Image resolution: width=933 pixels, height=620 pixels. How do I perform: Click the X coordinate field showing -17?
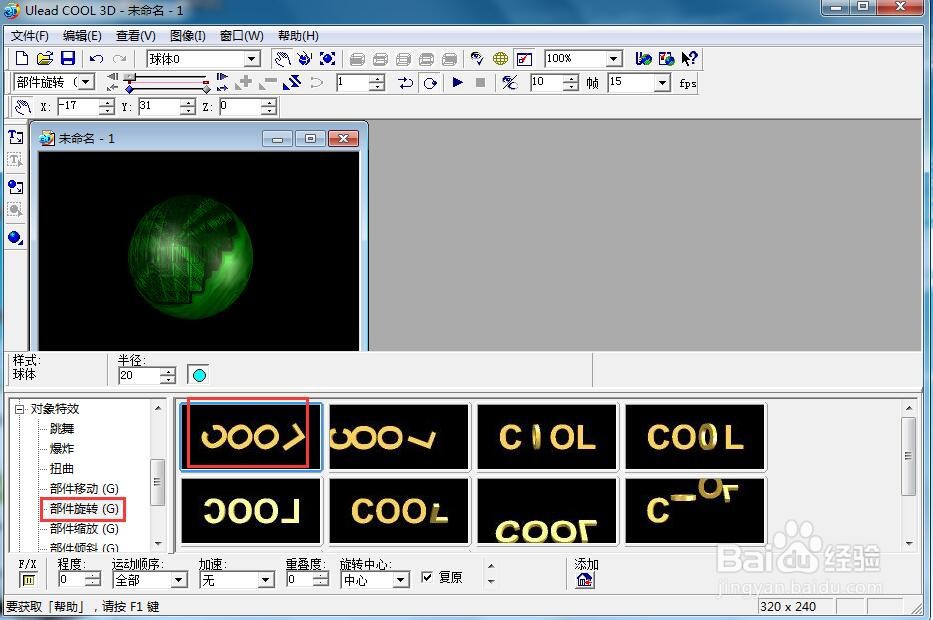tap(78, 107)
